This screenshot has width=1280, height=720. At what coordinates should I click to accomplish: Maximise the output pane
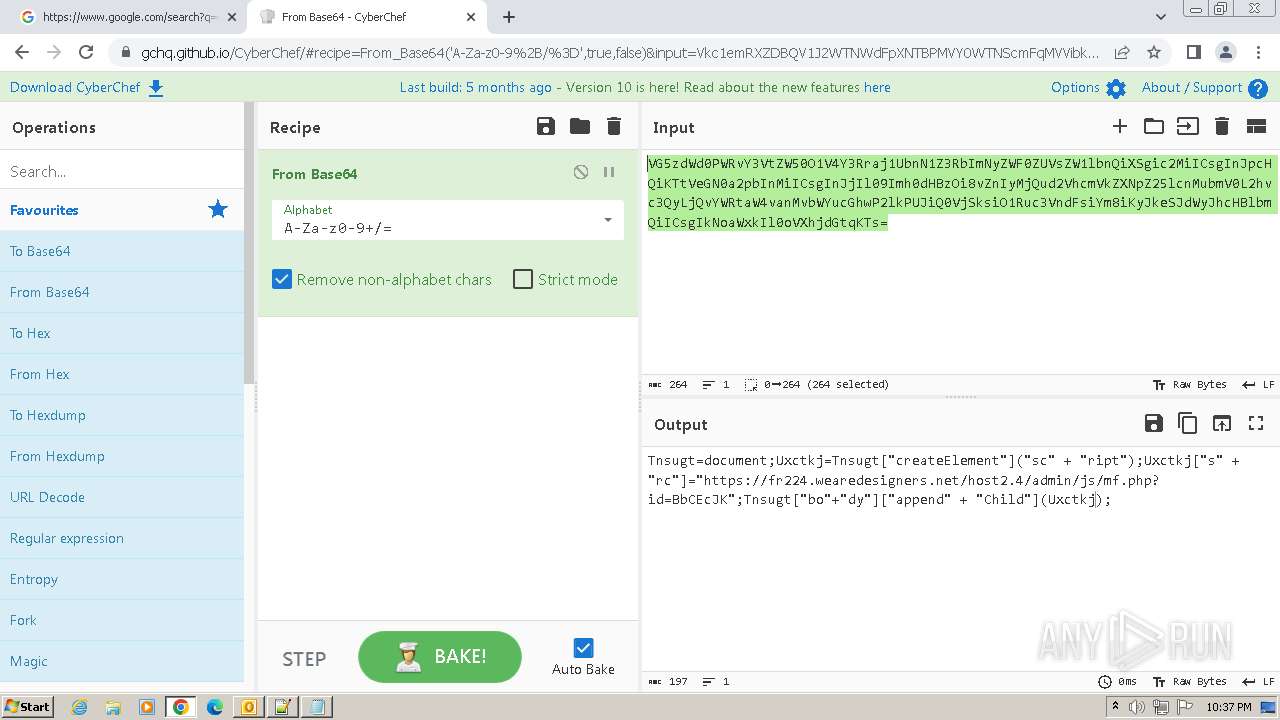1256,423
